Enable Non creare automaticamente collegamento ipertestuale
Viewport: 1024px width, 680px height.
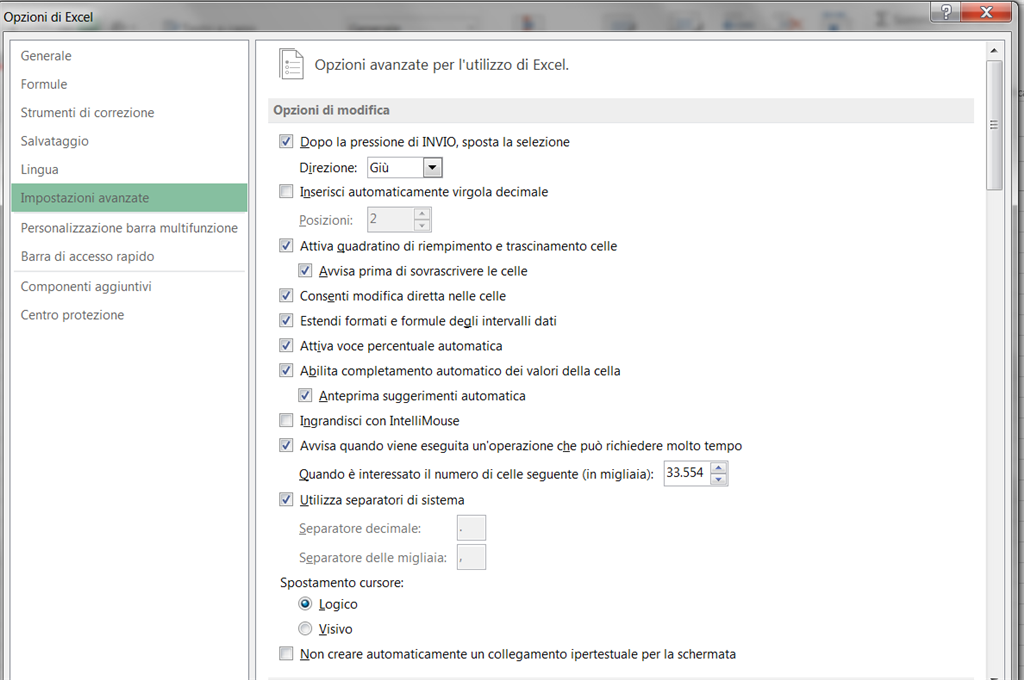point(286,653)
